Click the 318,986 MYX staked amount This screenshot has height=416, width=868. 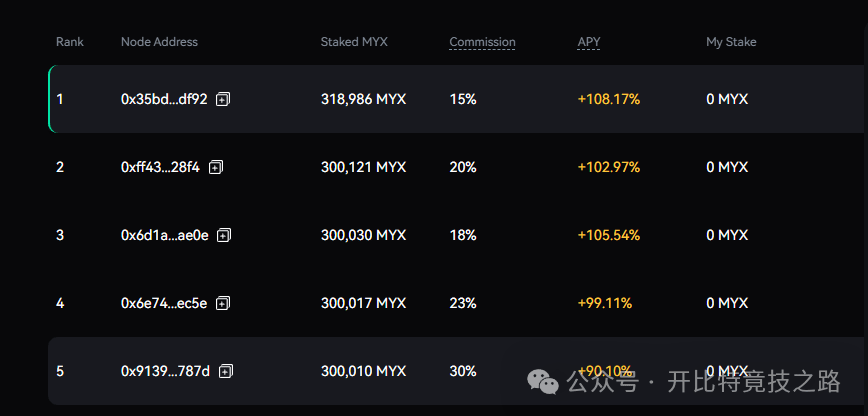click(x=363, y=99)
